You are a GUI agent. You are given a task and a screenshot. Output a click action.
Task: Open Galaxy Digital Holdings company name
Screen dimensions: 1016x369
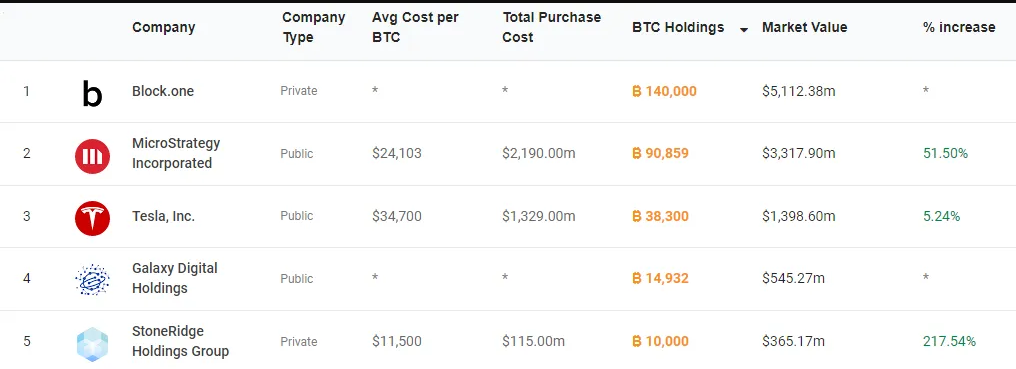click(x=175, y=278)
